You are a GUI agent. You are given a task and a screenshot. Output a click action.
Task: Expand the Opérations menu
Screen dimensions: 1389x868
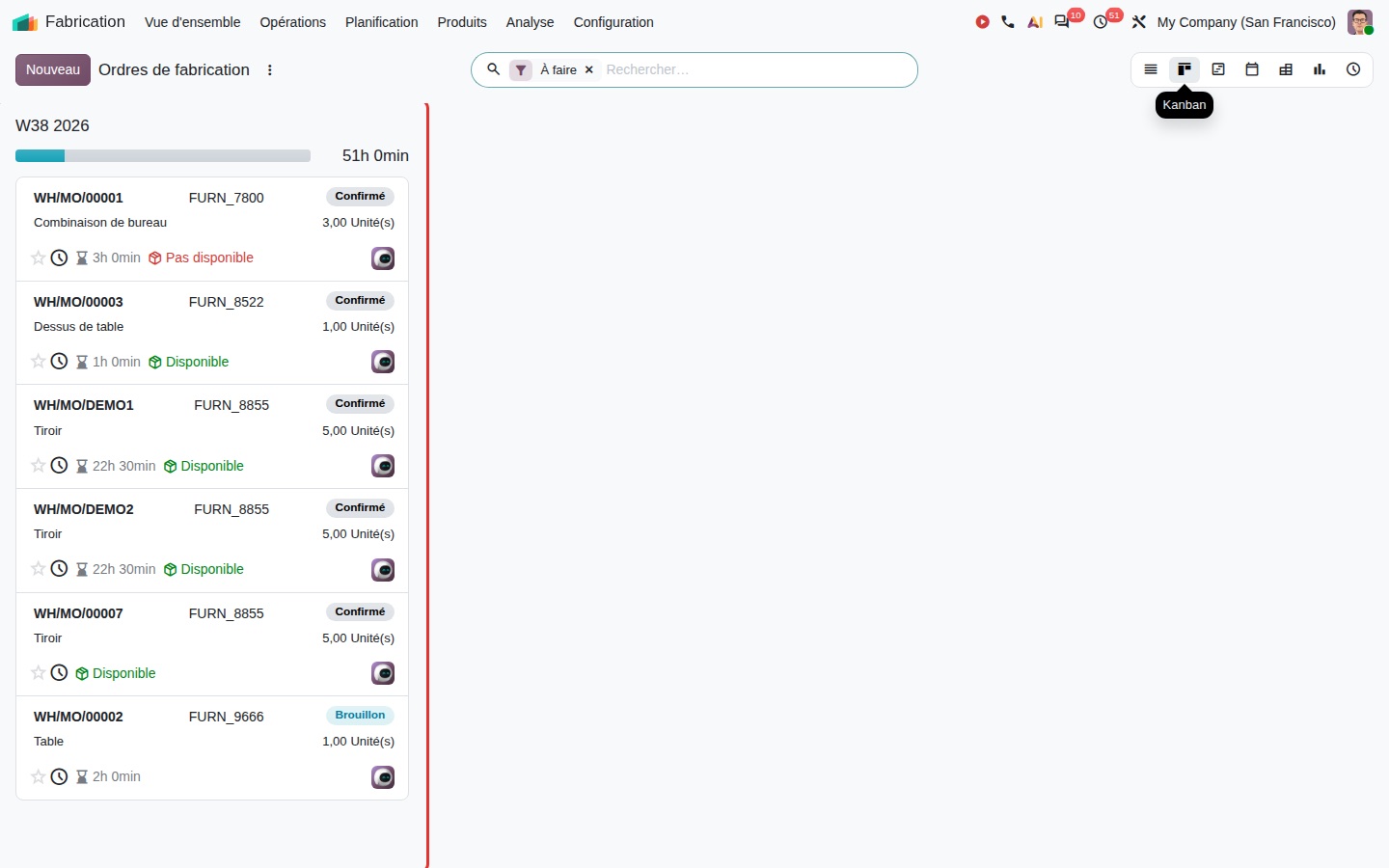pos(292,22)
